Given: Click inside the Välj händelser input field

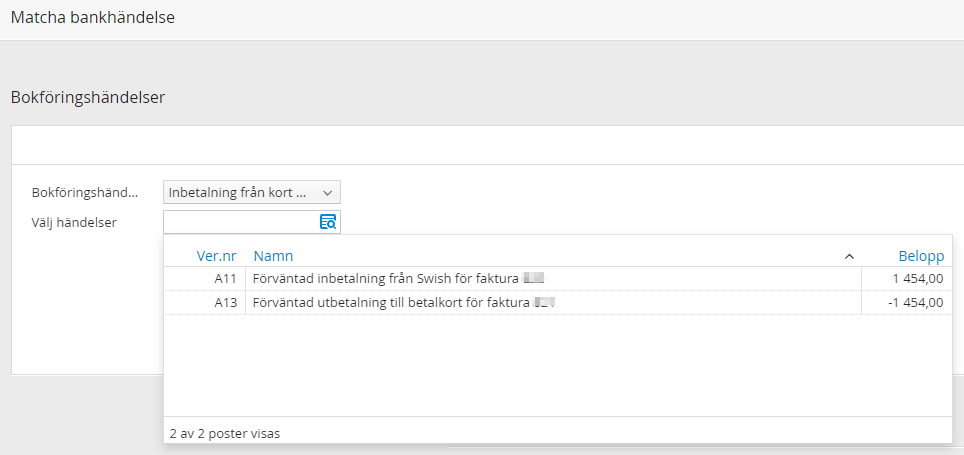Looking at the screenshot, I should [240, 222].
